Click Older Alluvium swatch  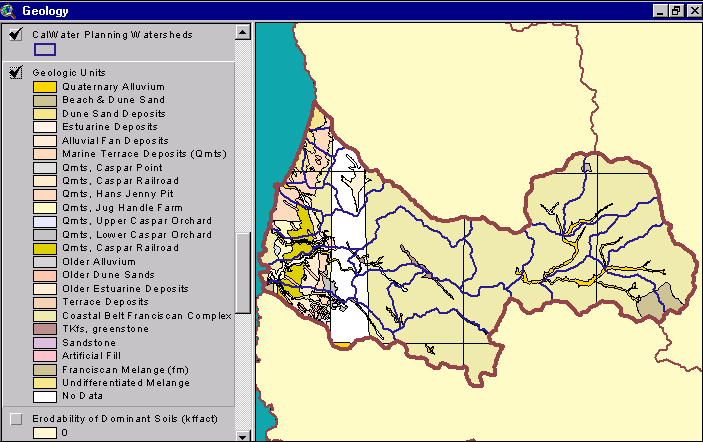click(x=45, y=262)
